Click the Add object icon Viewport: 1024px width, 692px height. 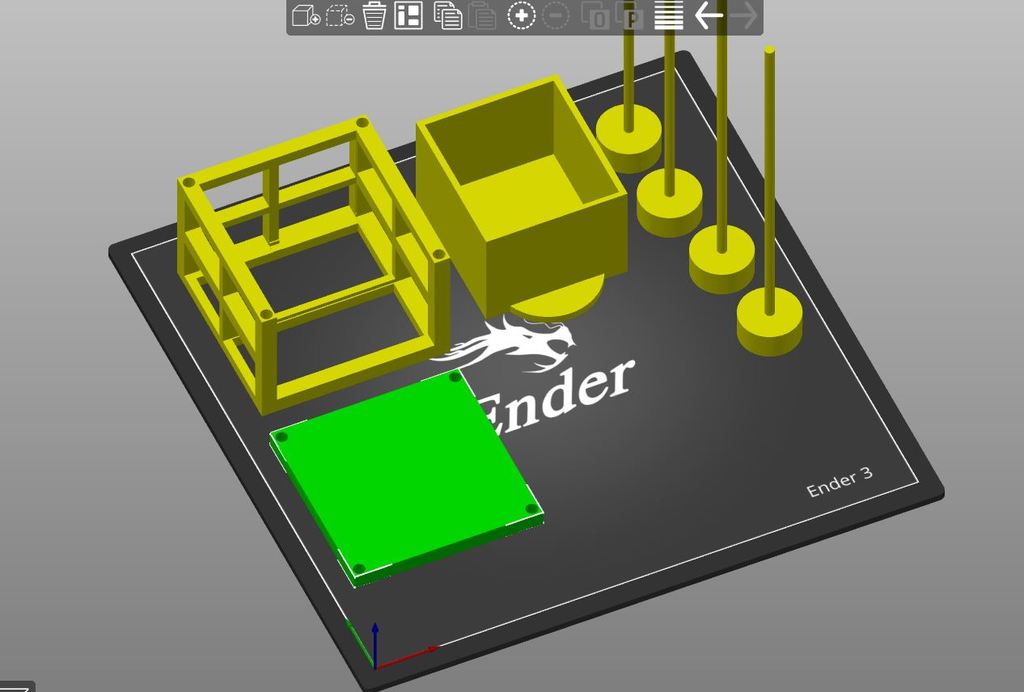(306, 15)
